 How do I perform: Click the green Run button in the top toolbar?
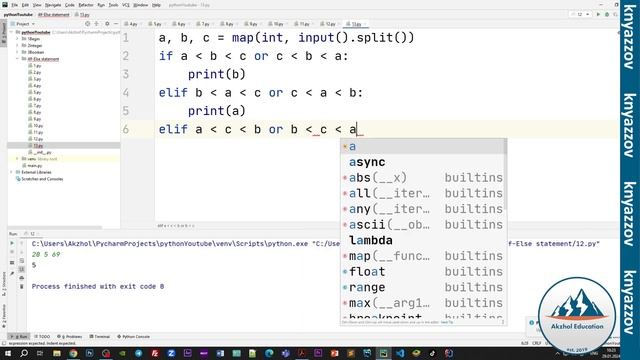coord(598,14)
